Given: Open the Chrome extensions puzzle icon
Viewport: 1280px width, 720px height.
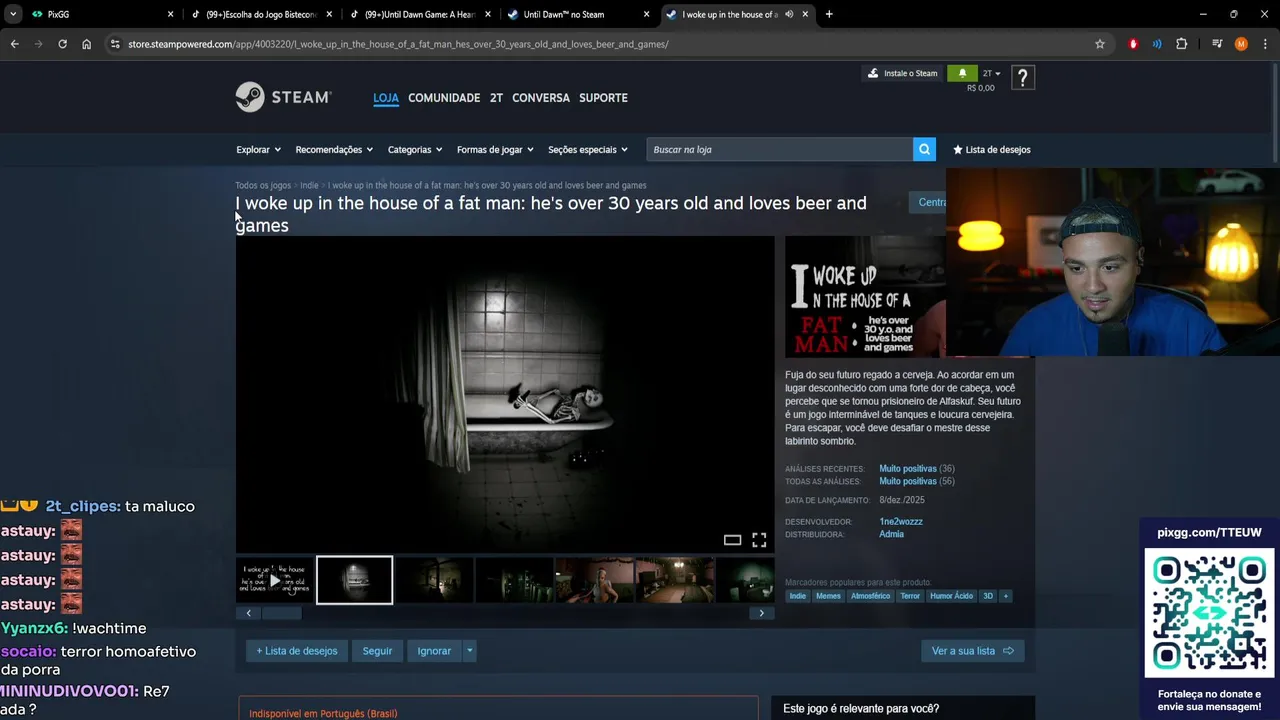Looking at the screenshot, I should click(x=1182, y=44).
